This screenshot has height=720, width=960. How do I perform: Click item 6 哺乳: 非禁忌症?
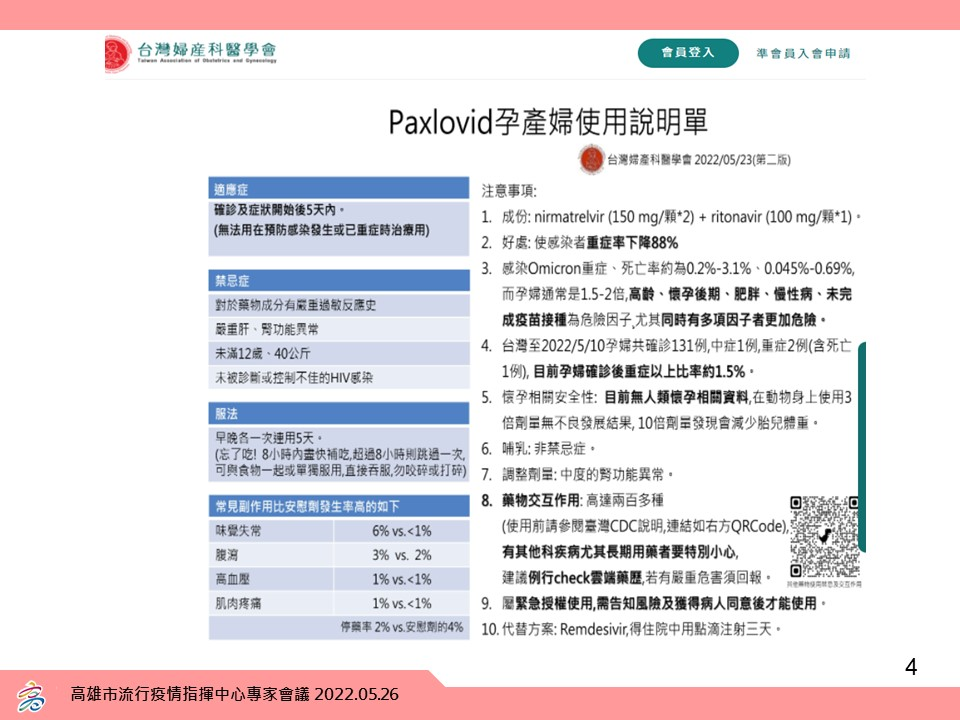[539, 448]
